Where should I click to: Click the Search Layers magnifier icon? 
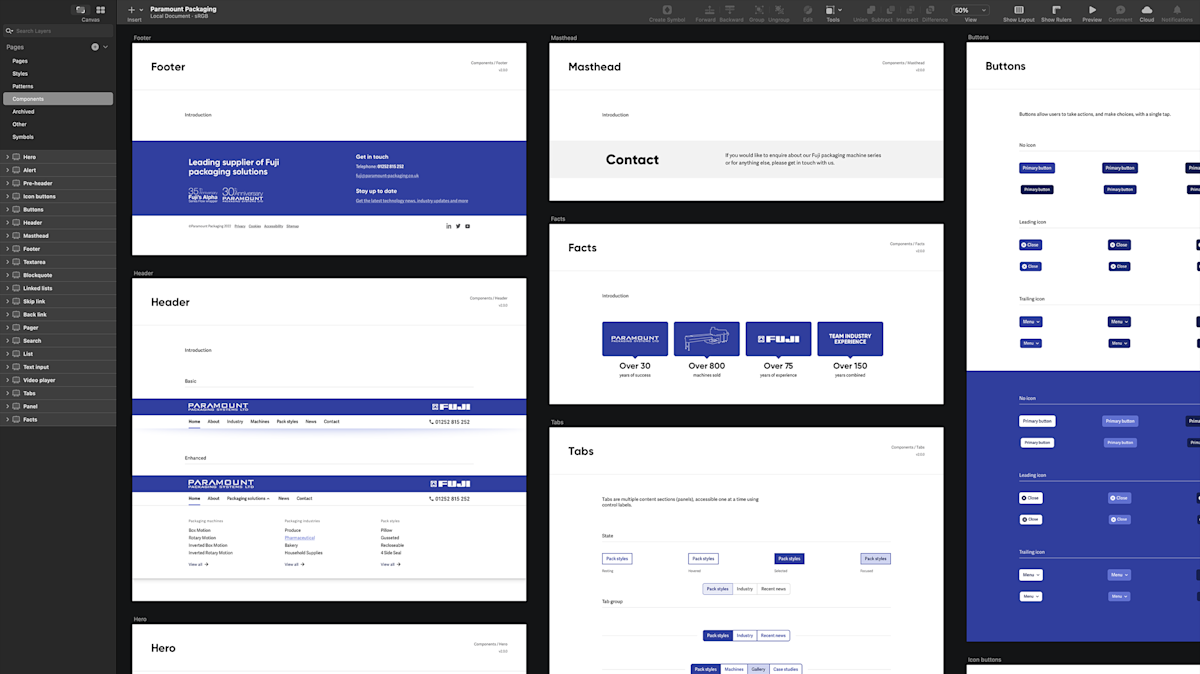[x=9, y=31]
